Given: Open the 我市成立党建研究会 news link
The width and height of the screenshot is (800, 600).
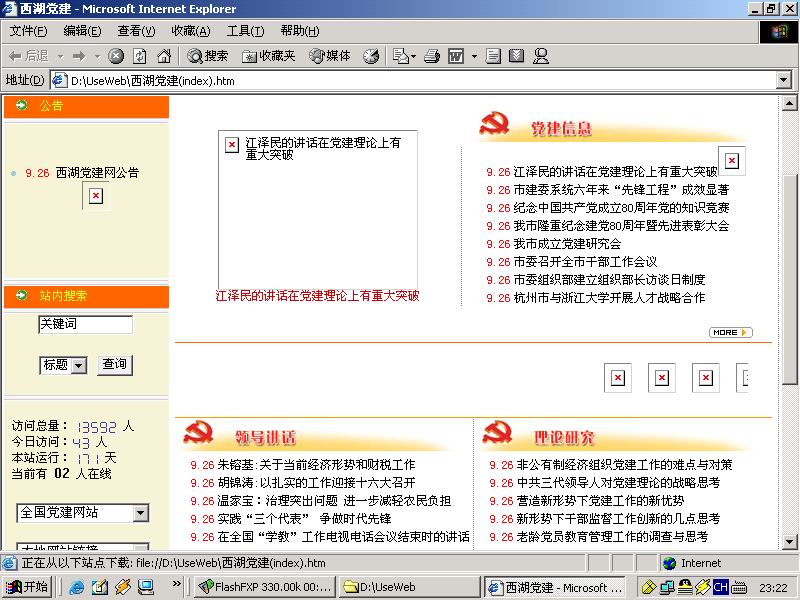Looking at the screenshot, I should 567,244.
